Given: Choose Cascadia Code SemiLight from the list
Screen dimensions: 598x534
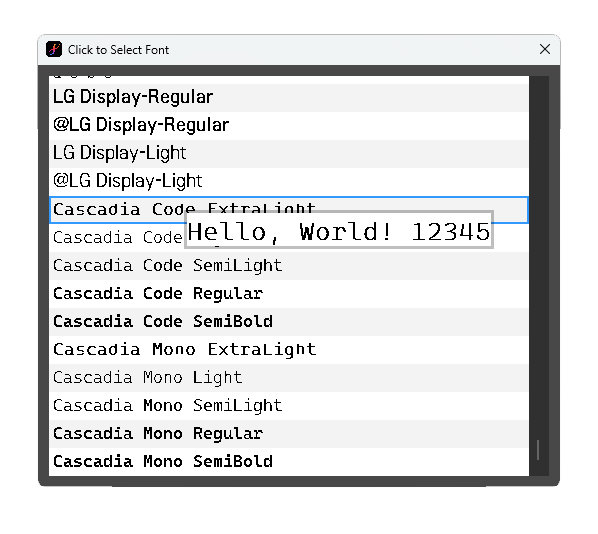Looking at the screenshot, I should click(x=289, y=266).
